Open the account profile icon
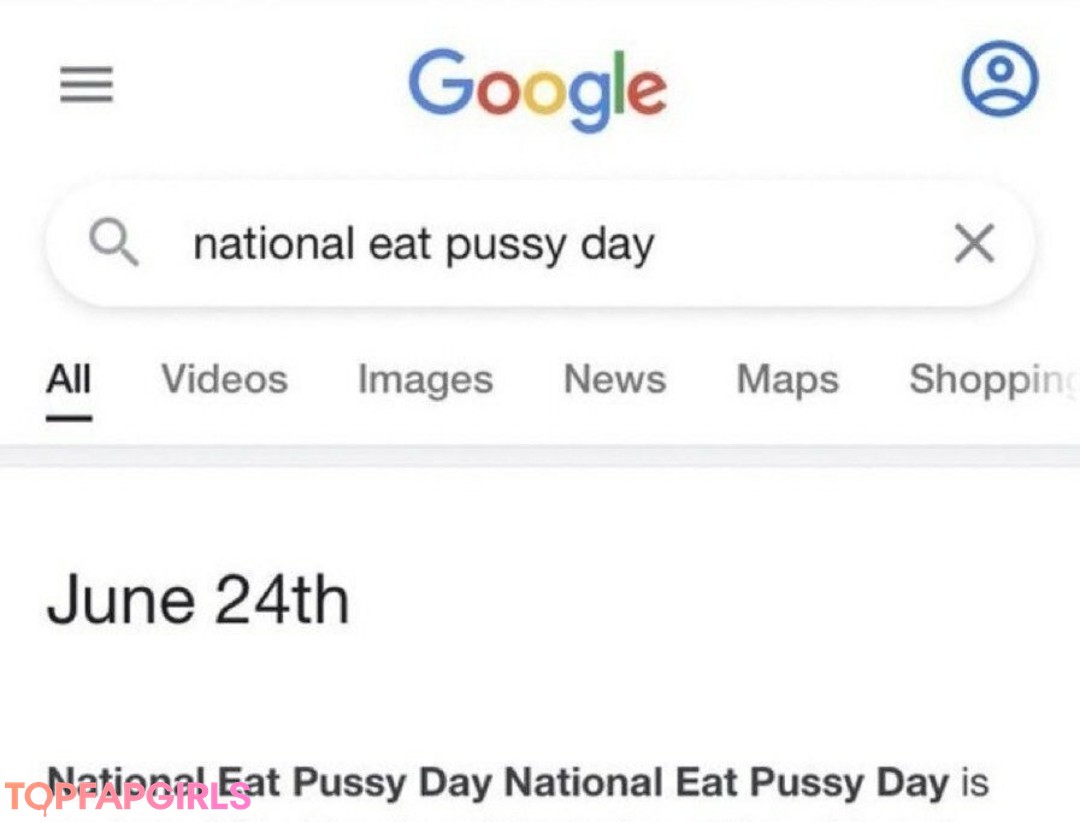The width and height of the screenshot is (1080, 822). click(x=999, y=79)
